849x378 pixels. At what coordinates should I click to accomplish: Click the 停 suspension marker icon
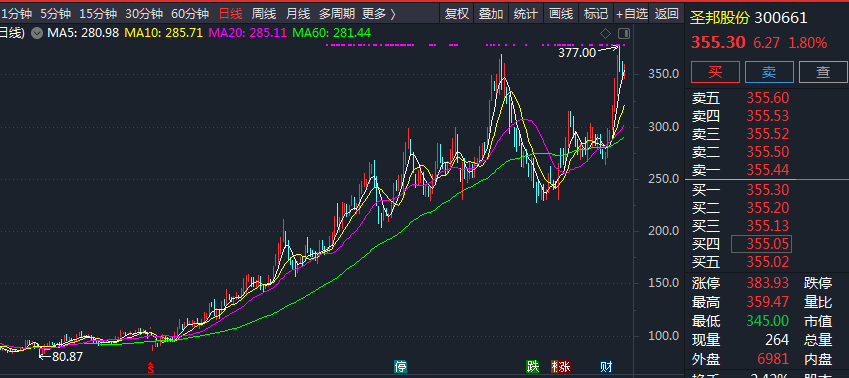point(400,367)
